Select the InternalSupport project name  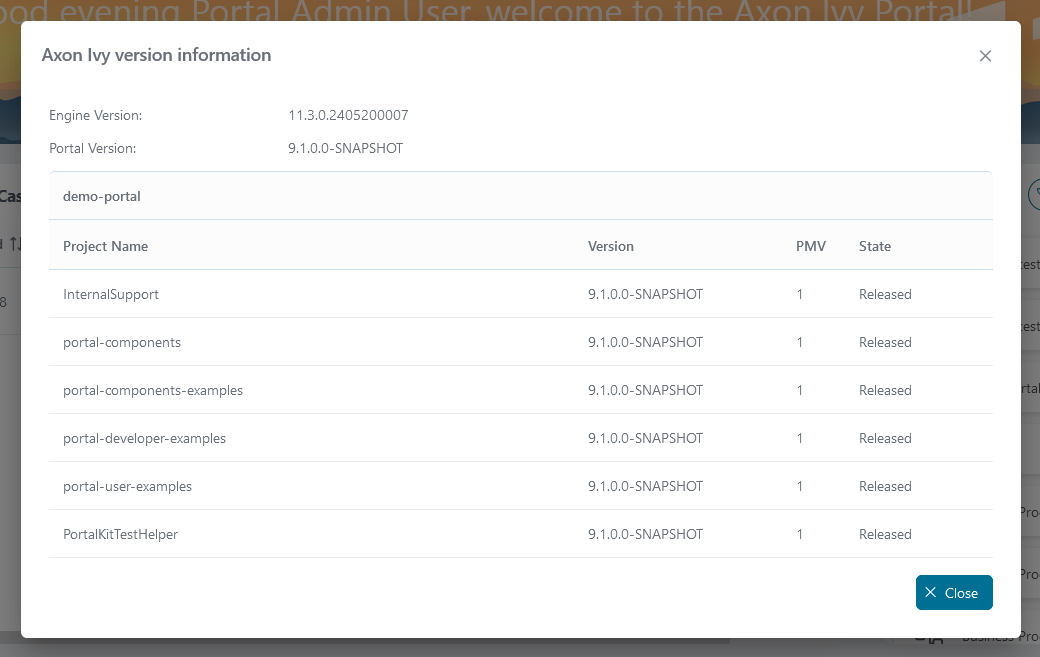click(x=111, y=294)
